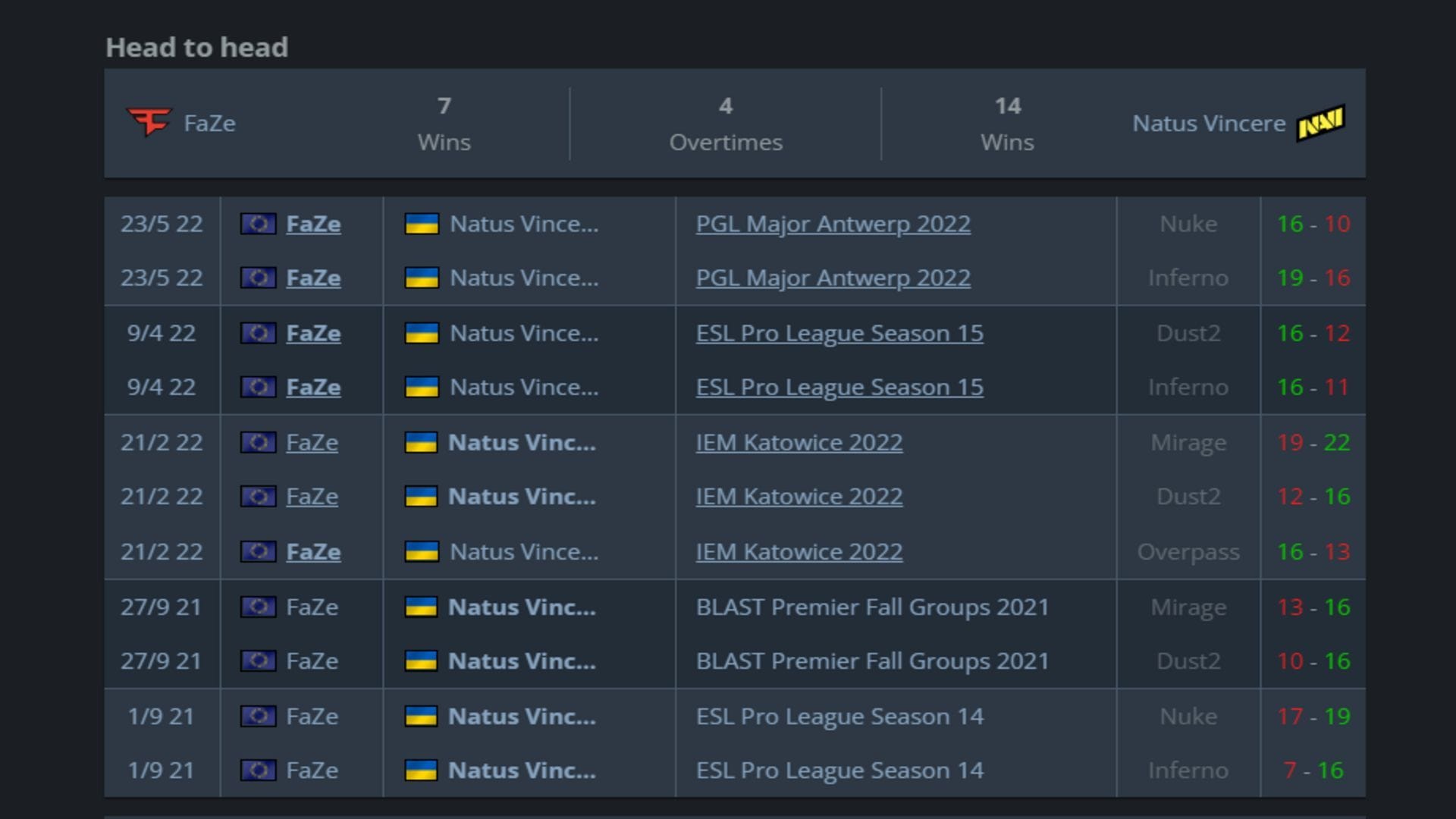Click the Head to head heading
This screenshot has height=819, width=1456.
(196, 47)
